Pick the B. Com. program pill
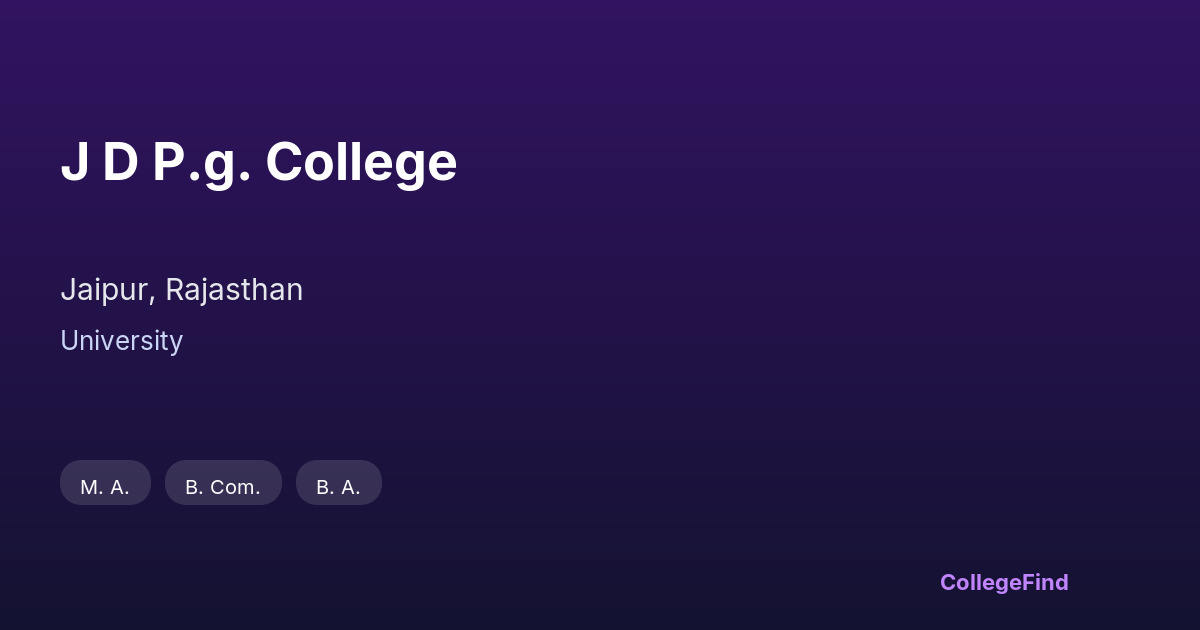 (x=223, y=483)
